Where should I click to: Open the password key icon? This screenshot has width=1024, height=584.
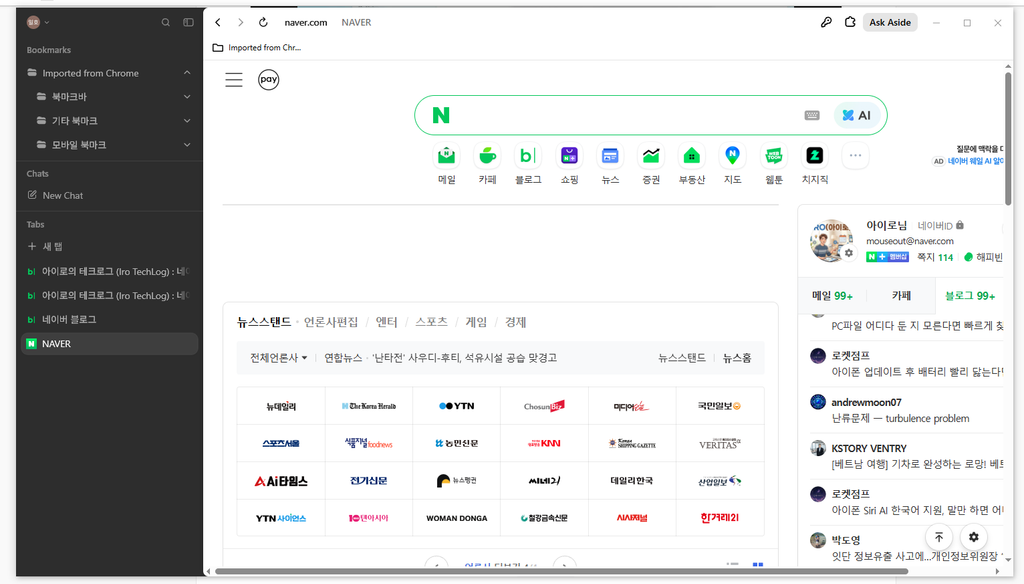(x=826, y=22)
